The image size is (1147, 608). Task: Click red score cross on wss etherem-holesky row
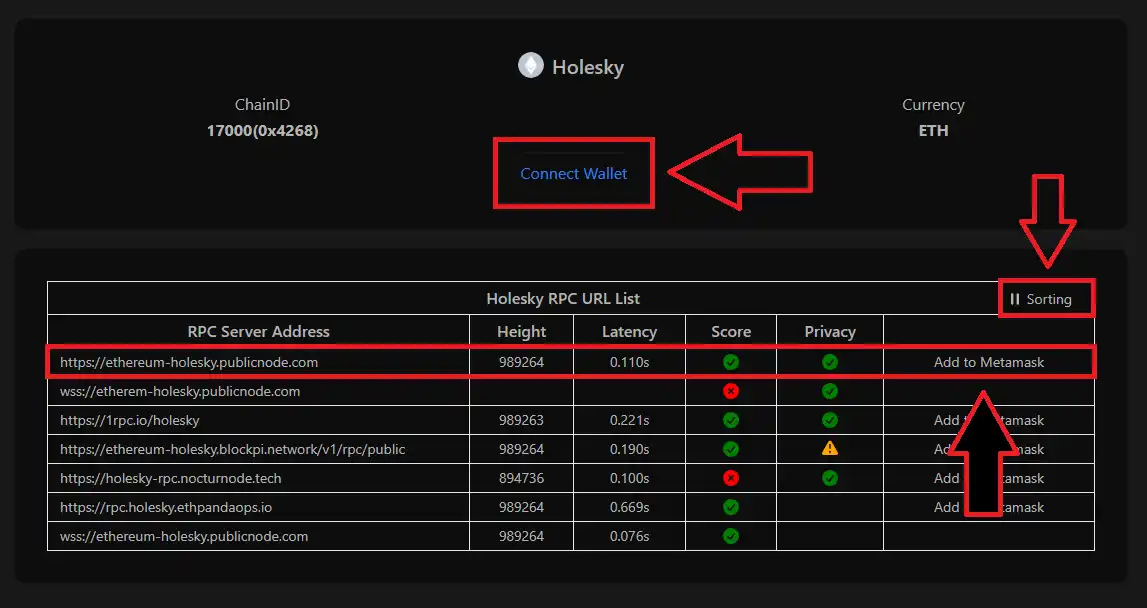[x=731, y=391]
